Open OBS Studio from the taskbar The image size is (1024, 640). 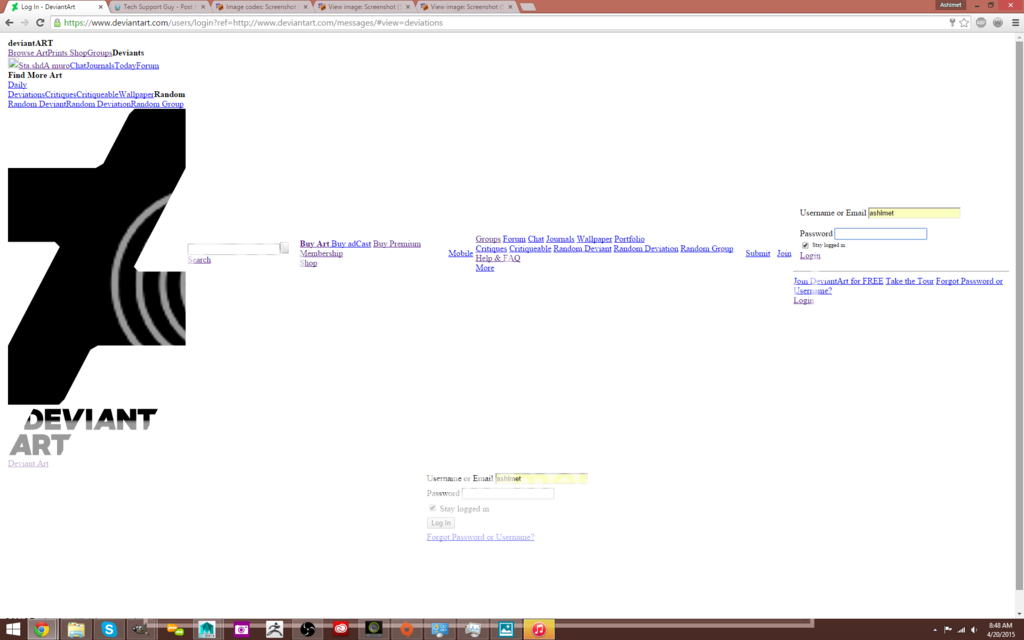[307, 630]
